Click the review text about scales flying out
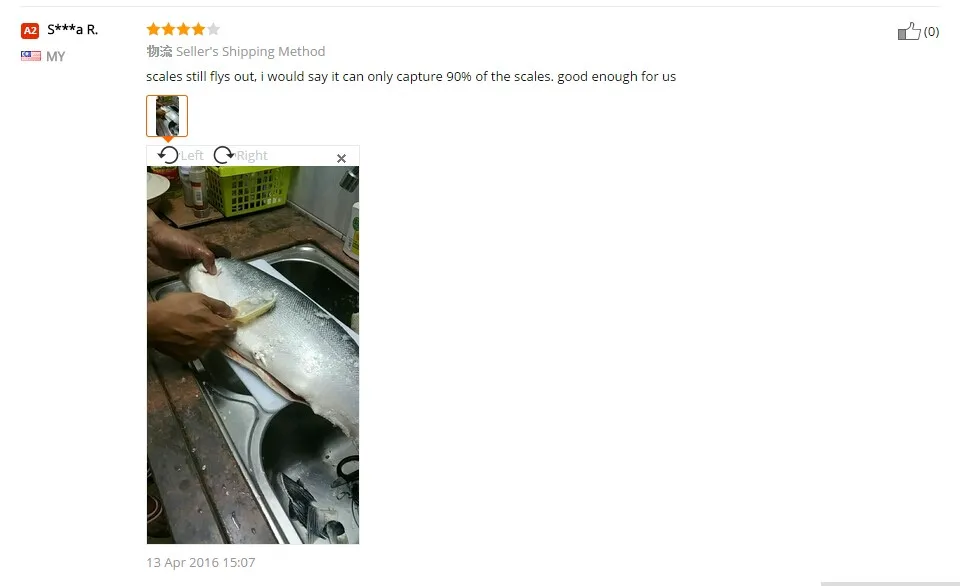The height and width of the screenshot is (586, 960). coord(411,77)
